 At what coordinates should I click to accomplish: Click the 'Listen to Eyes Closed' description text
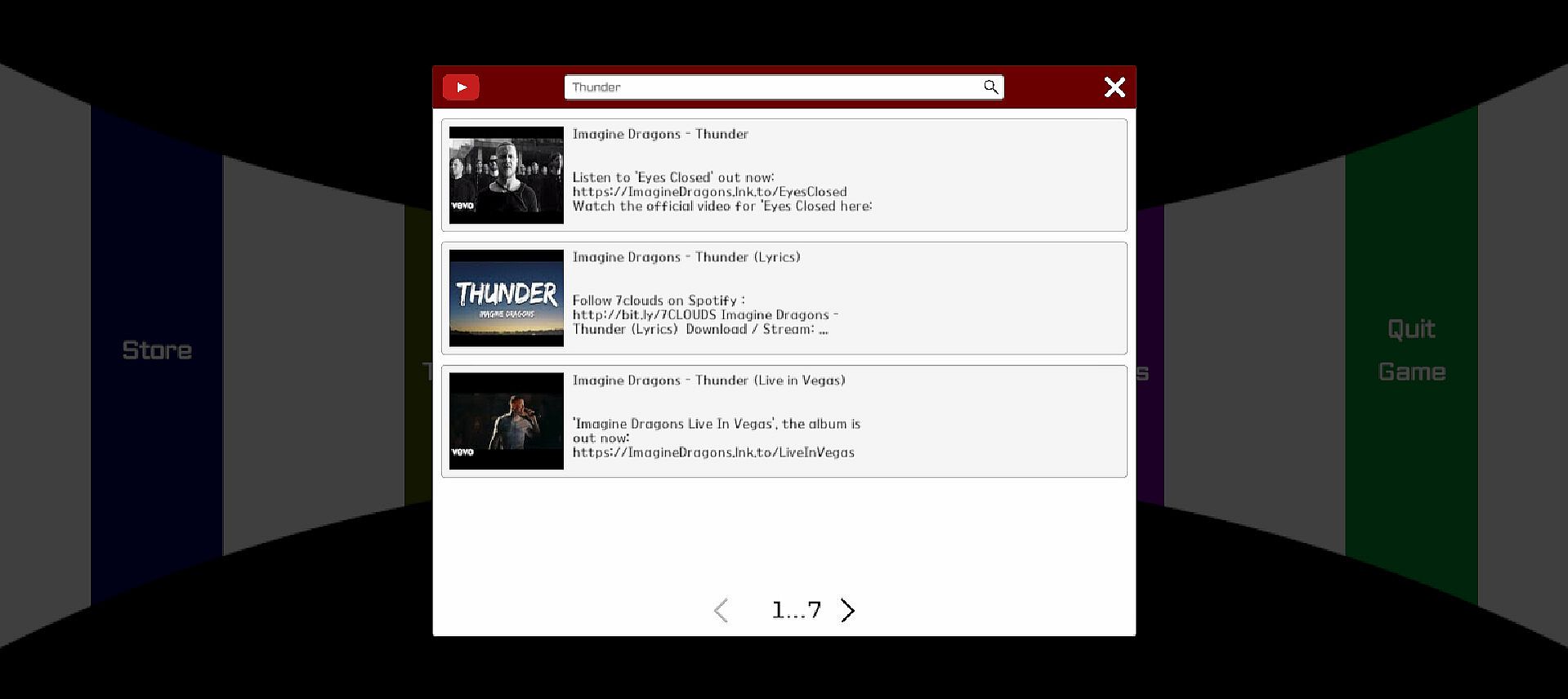click(x=722, y=192)
